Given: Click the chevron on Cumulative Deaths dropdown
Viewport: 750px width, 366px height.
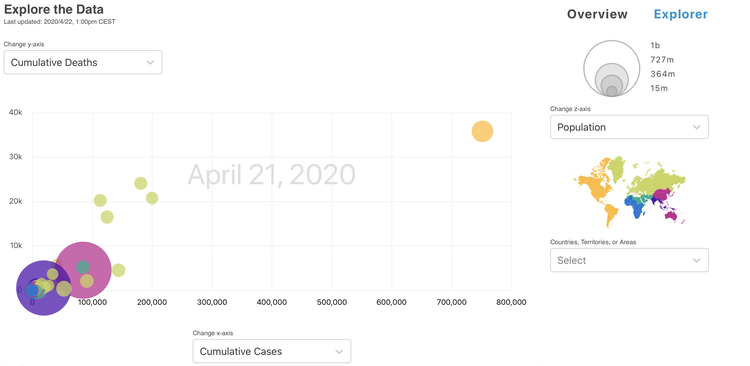Looking at the screenshot, I should click(x=150, y=63).
